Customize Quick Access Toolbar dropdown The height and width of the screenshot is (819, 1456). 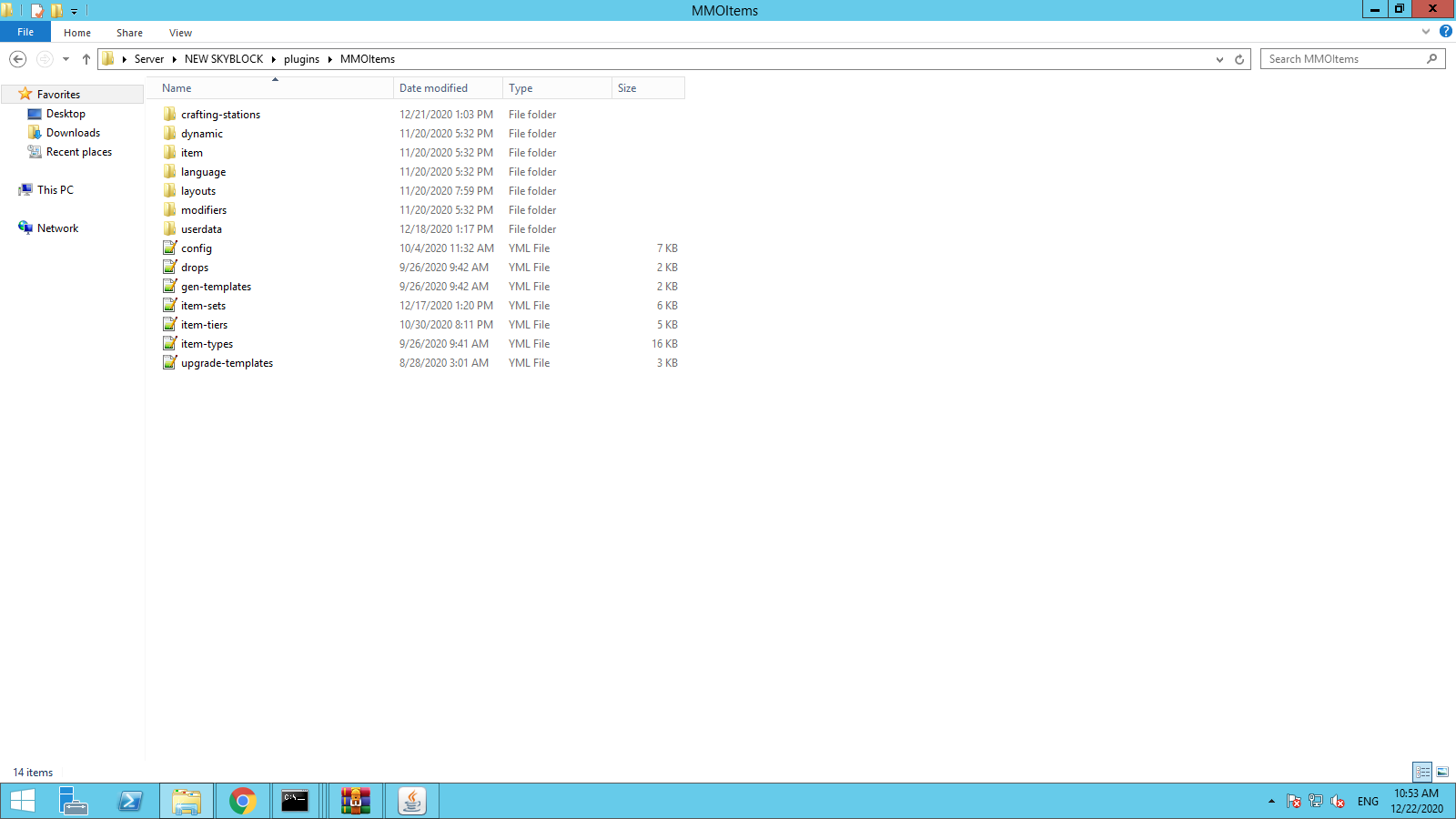coord(75,11)
